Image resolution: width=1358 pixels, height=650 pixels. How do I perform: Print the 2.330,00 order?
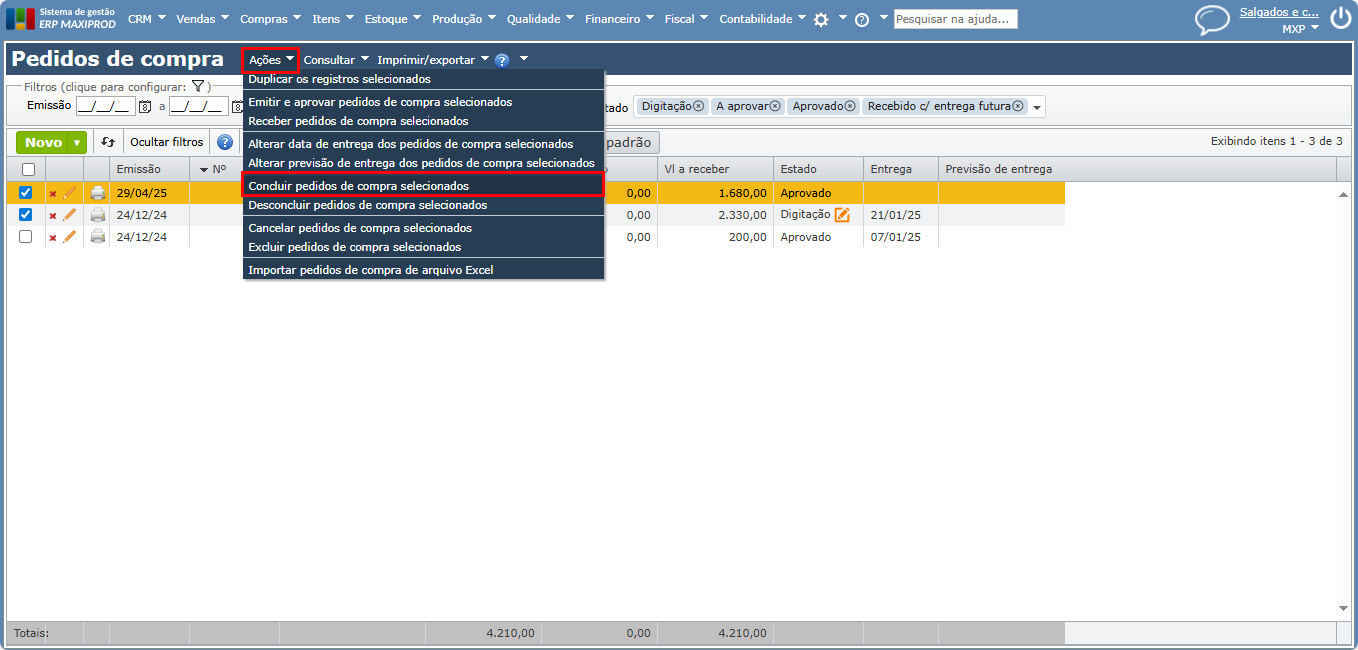pyautogui.click(x=97, y=215)
